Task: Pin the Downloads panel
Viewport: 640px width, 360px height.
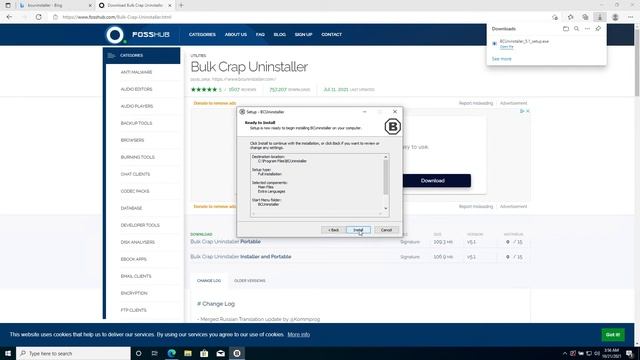Action: point(598,29)
